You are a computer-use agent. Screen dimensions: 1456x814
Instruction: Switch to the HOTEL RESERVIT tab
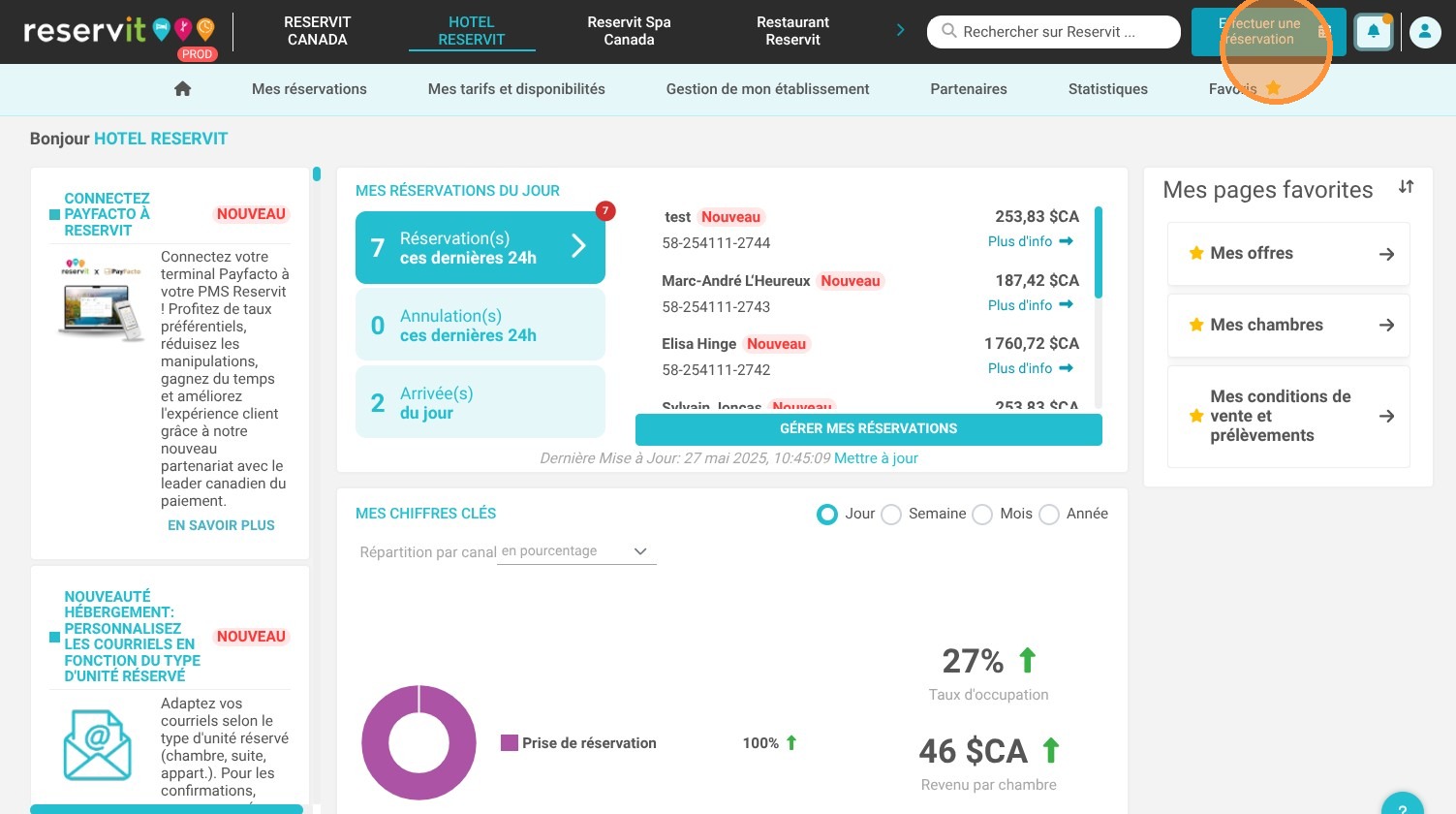point(472,31)
